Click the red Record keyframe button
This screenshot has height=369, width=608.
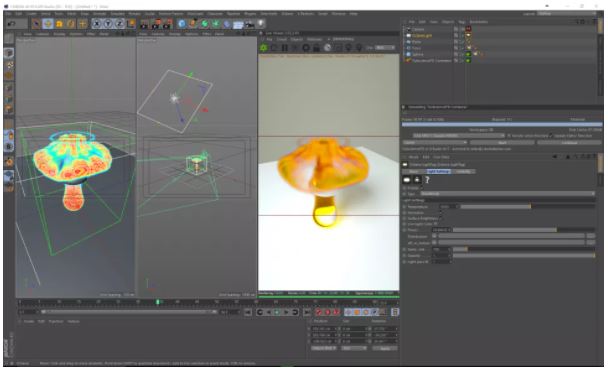point(319,312)
